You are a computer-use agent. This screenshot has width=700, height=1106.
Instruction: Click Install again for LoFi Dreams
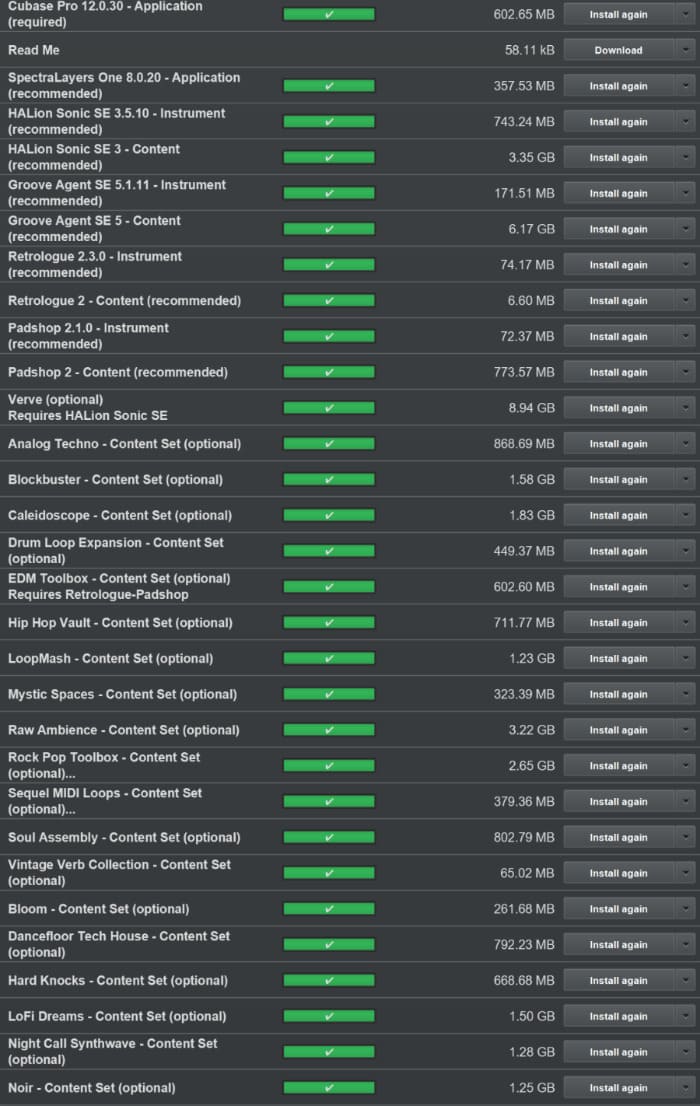(619, 1016)
